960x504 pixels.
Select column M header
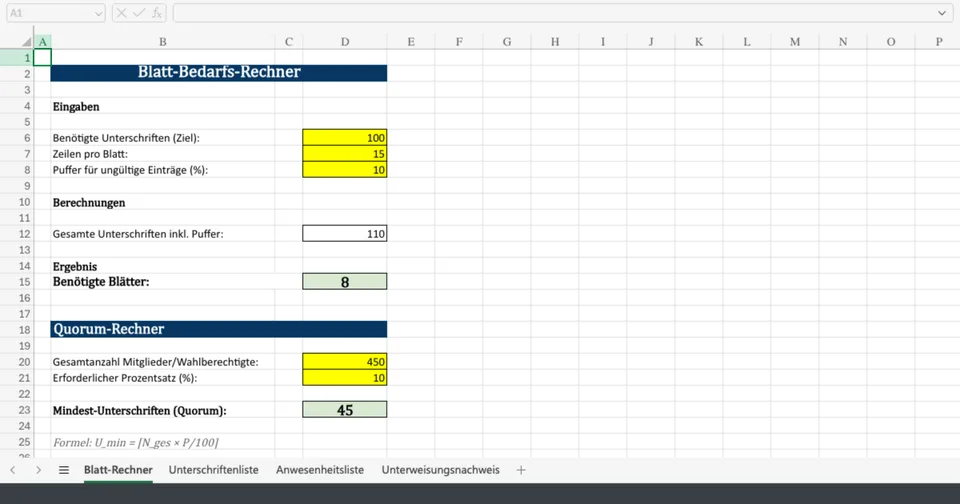coord(795,42)
